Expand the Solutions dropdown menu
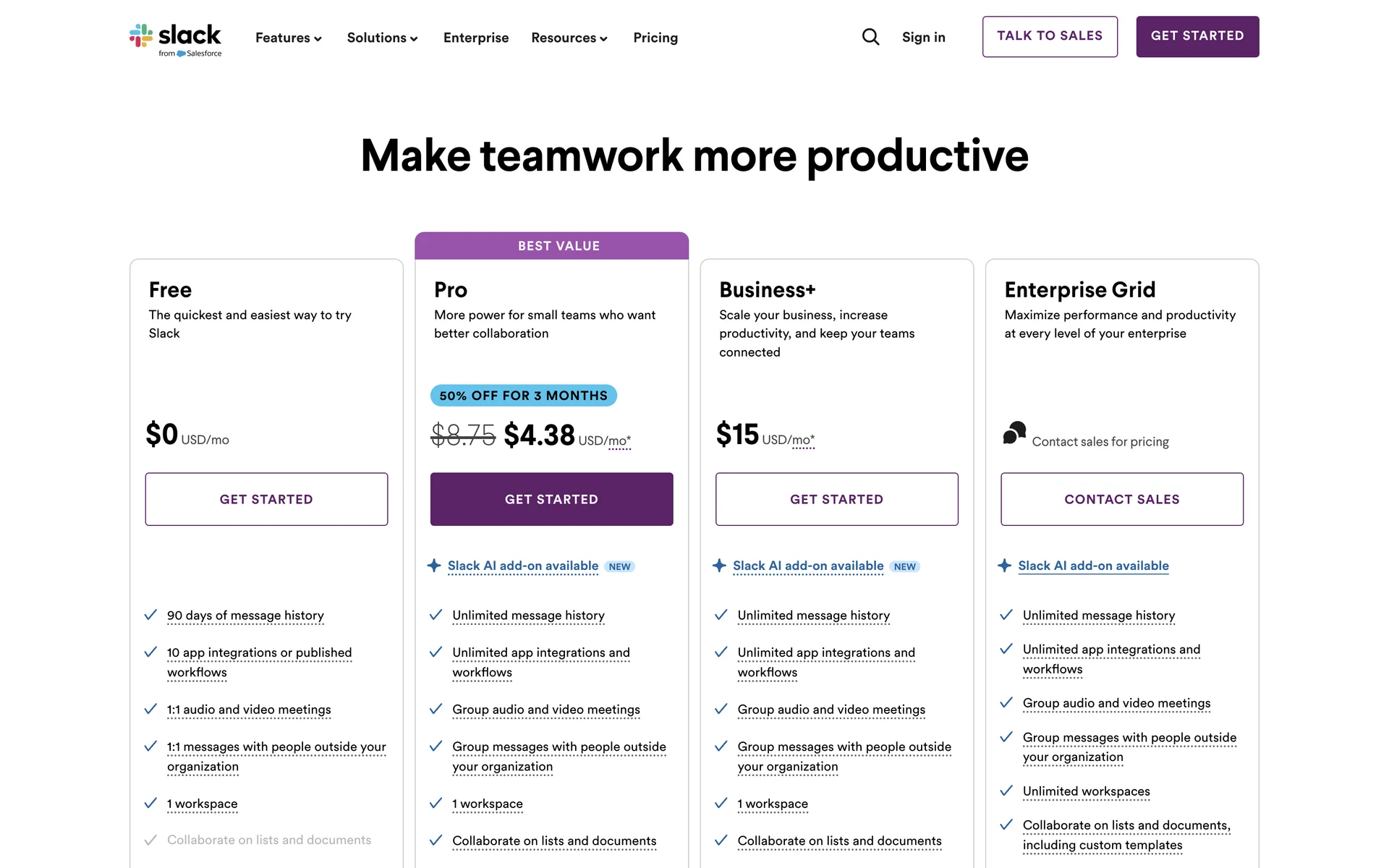 382,38
